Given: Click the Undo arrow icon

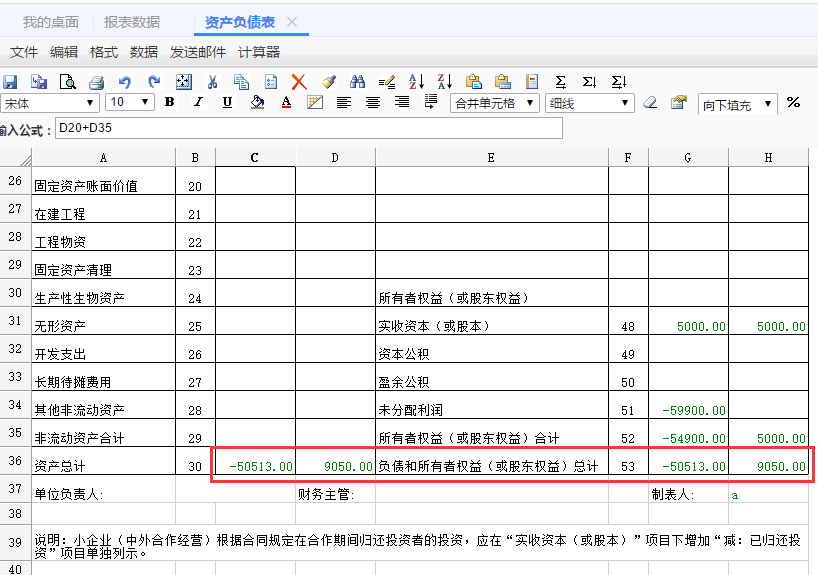Looking at the screenshot, I should point(125,82).
